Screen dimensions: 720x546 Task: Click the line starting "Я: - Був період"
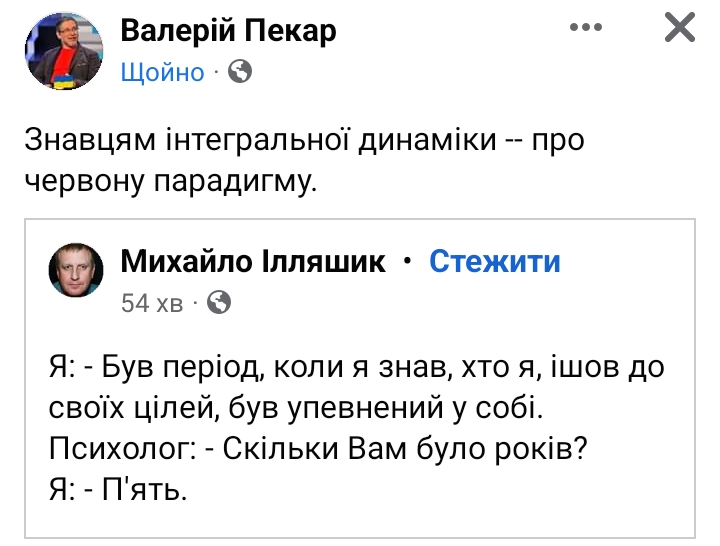[x=355, y=369]
